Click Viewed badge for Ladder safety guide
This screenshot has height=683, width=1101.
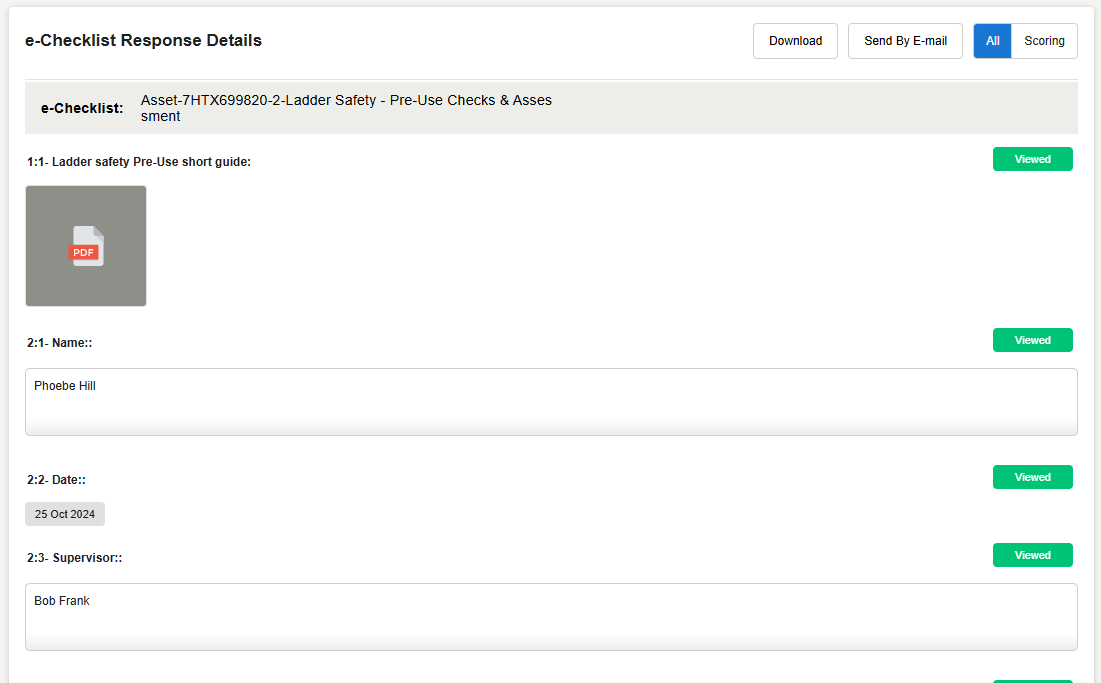pyautogui.click(x=1032, y=159)
